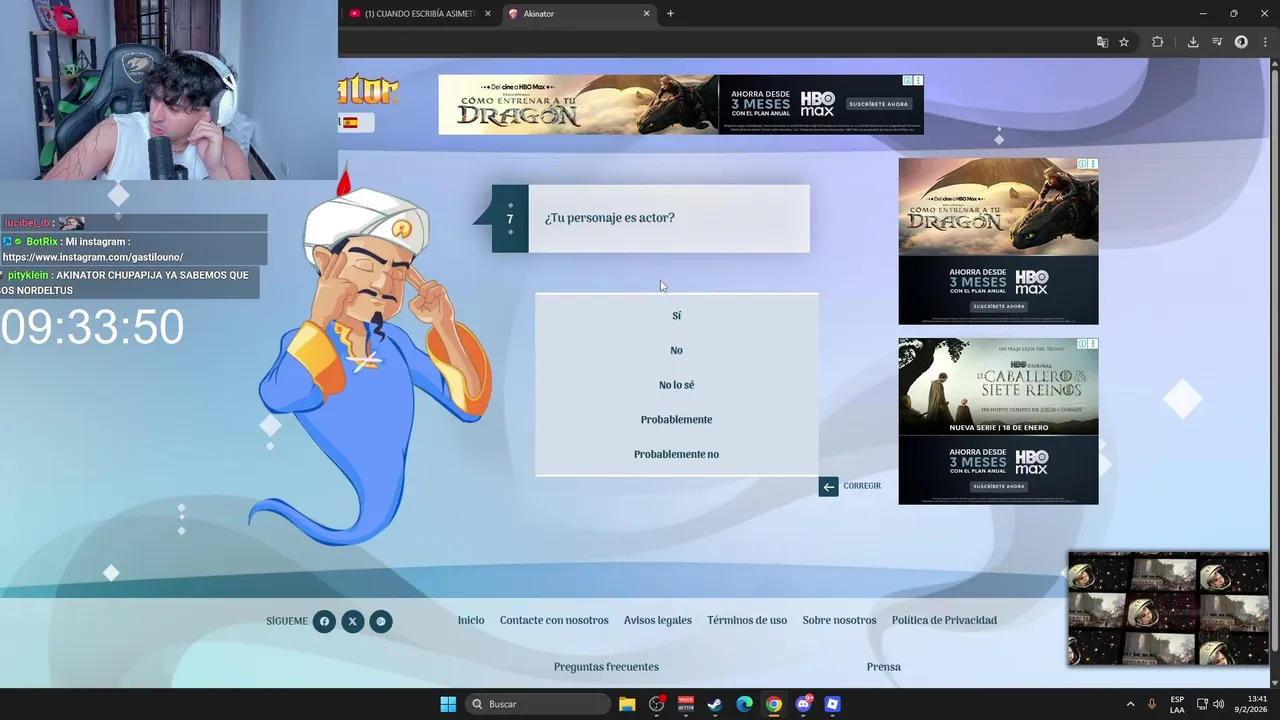1280x720 pixels.
Task: Click the 'CORREGIR' label
Action: (x=862, y=486)
